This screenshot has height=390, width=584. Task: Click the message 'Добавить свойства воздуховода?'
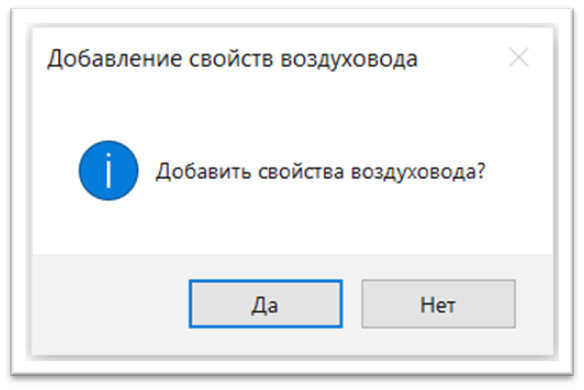[320, 172]
